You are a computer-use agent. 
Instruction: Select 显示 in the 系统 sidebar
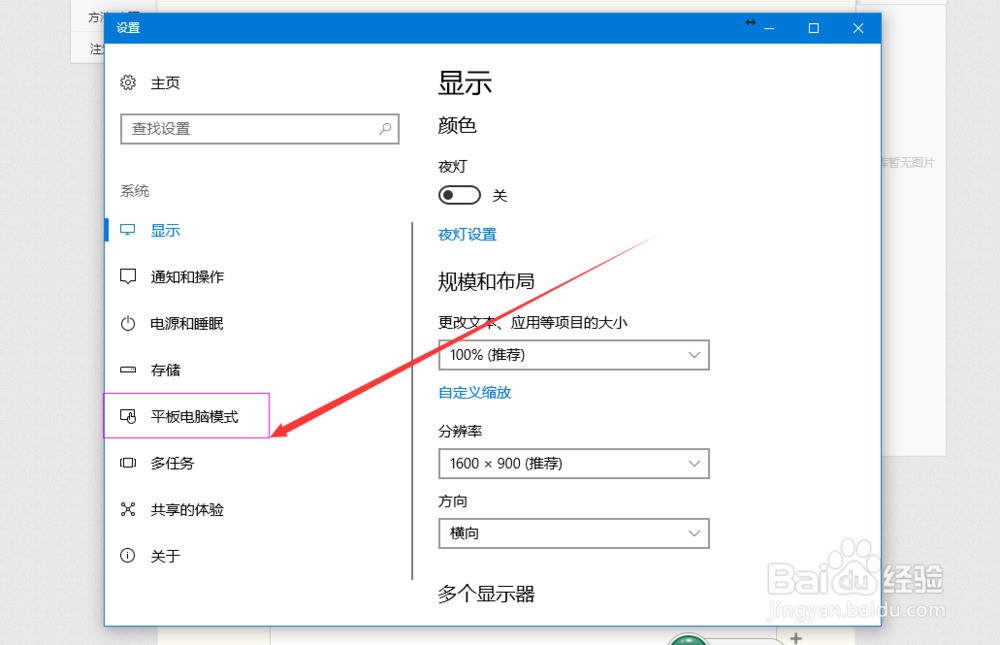(165, 230)
